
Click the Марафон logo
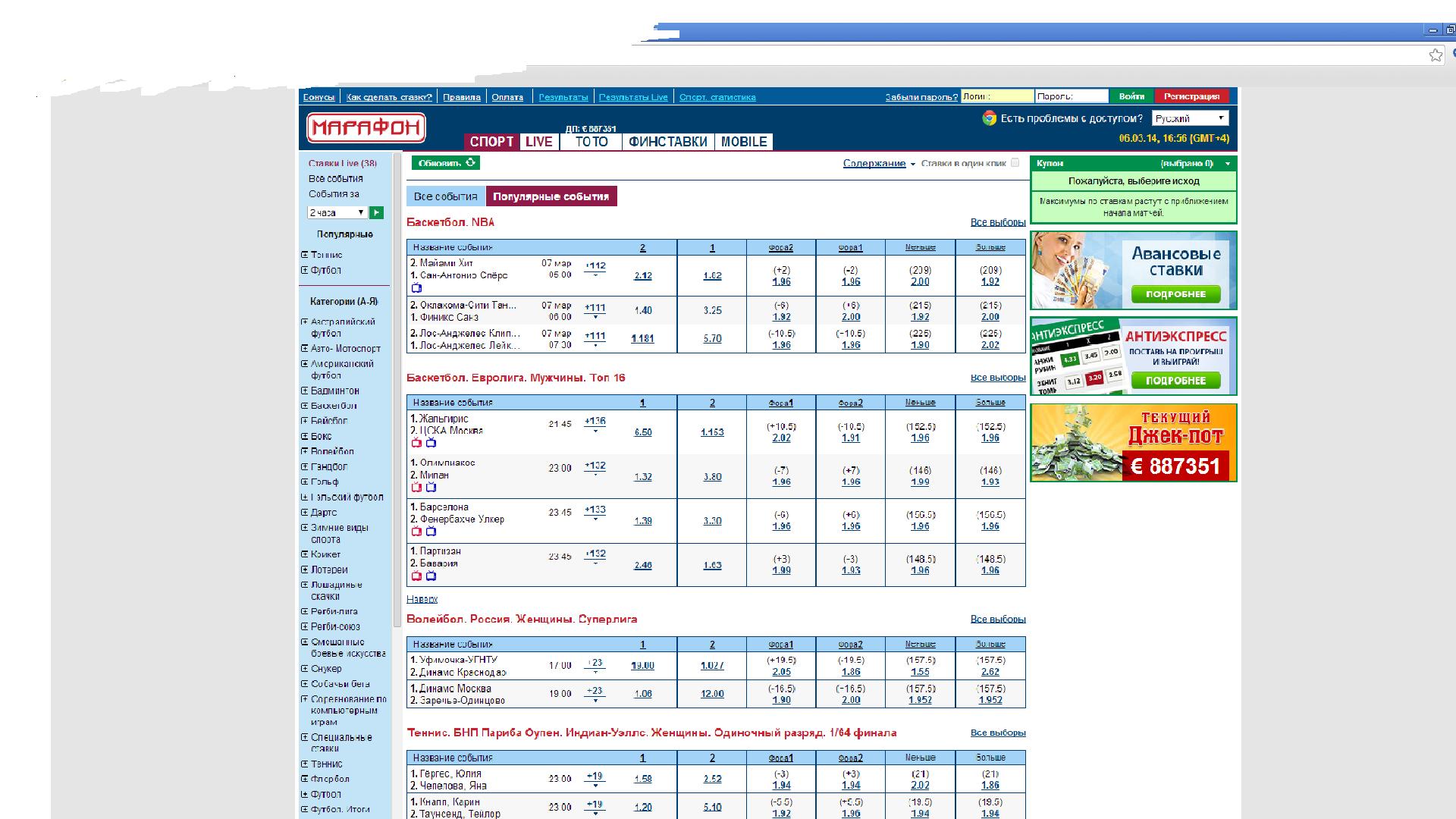pyautogui.click(x=366, y=127)
